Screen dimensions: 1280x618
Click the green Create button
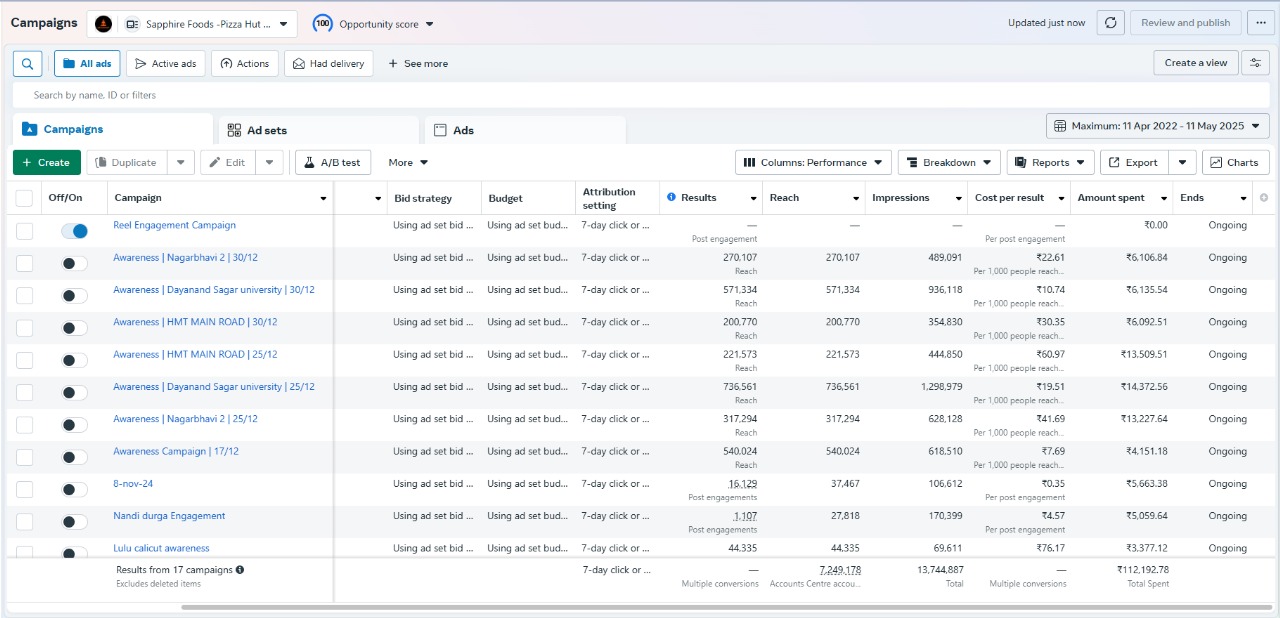(x=46, y=163)
